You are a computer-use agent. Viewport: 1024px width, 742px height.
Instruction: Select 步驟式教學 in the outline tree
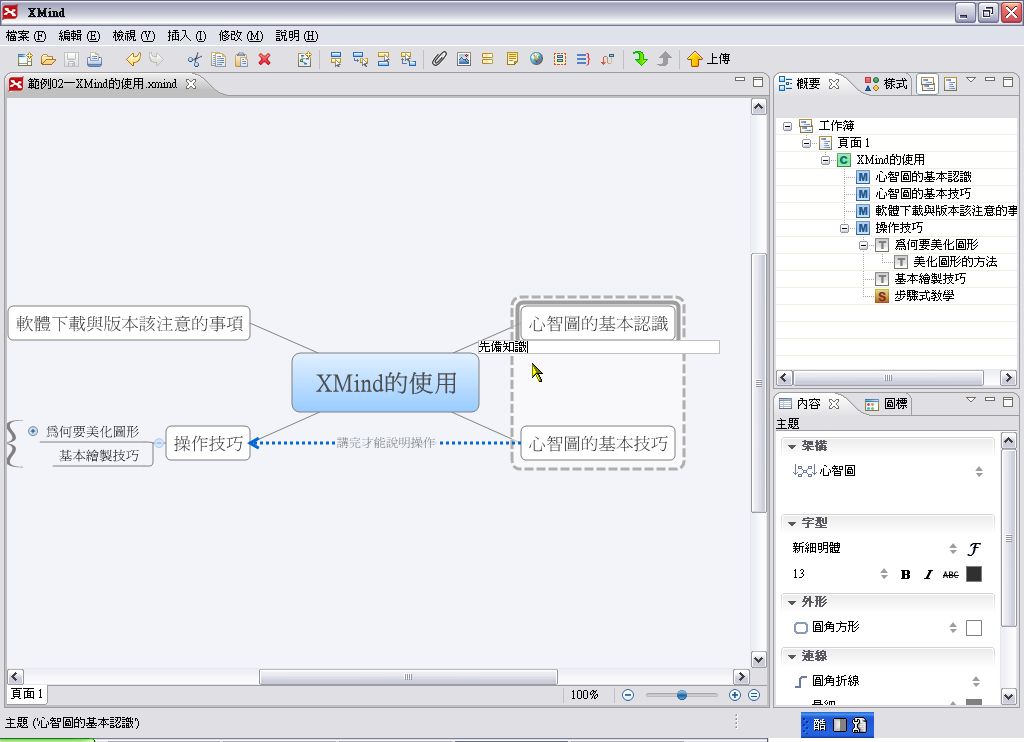click(x=923, y=296)
